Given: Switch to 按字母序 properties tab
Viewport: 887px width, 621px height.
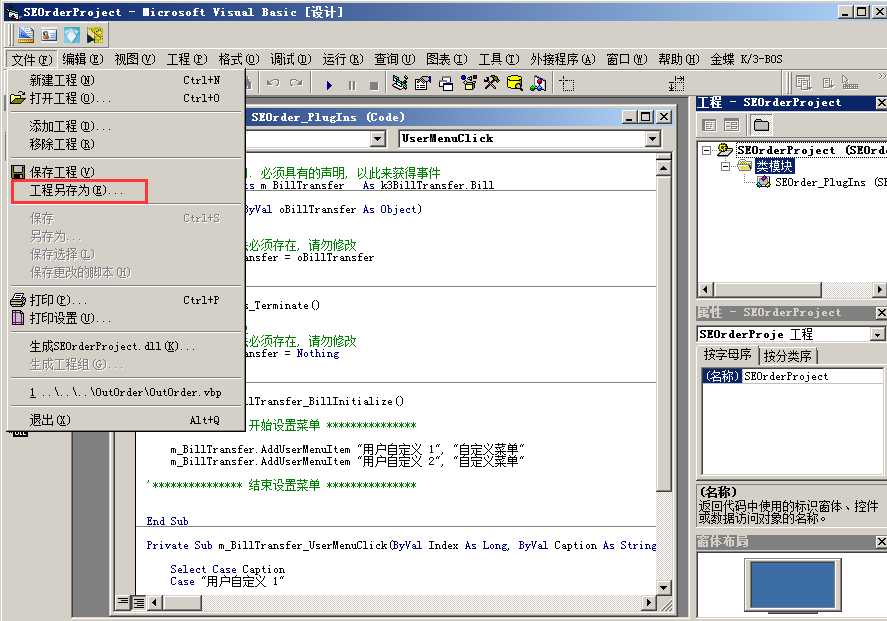Looking at the screenshot, I should 727,355.
